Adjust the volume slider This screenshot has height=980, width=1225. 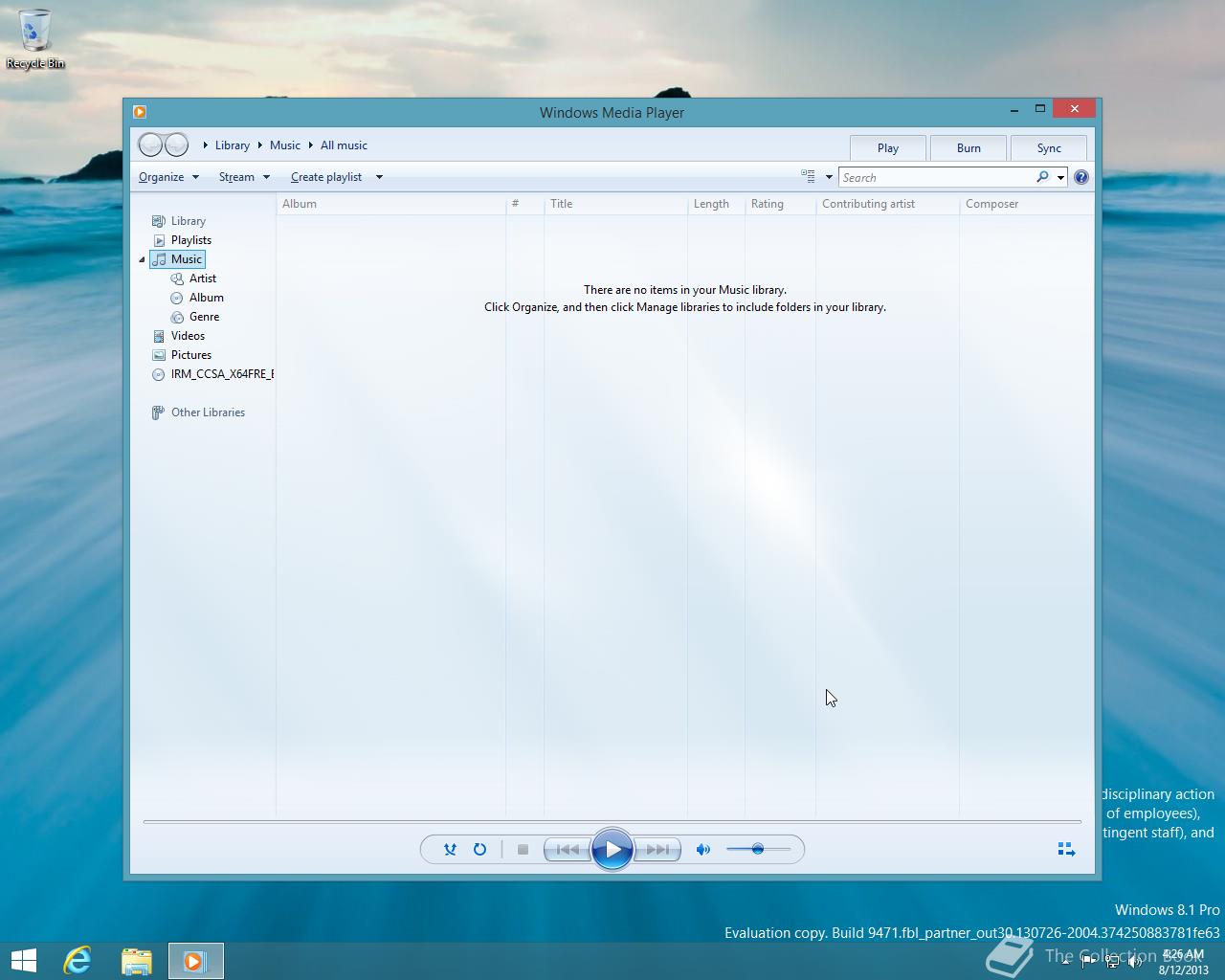[x=758, y=849]
